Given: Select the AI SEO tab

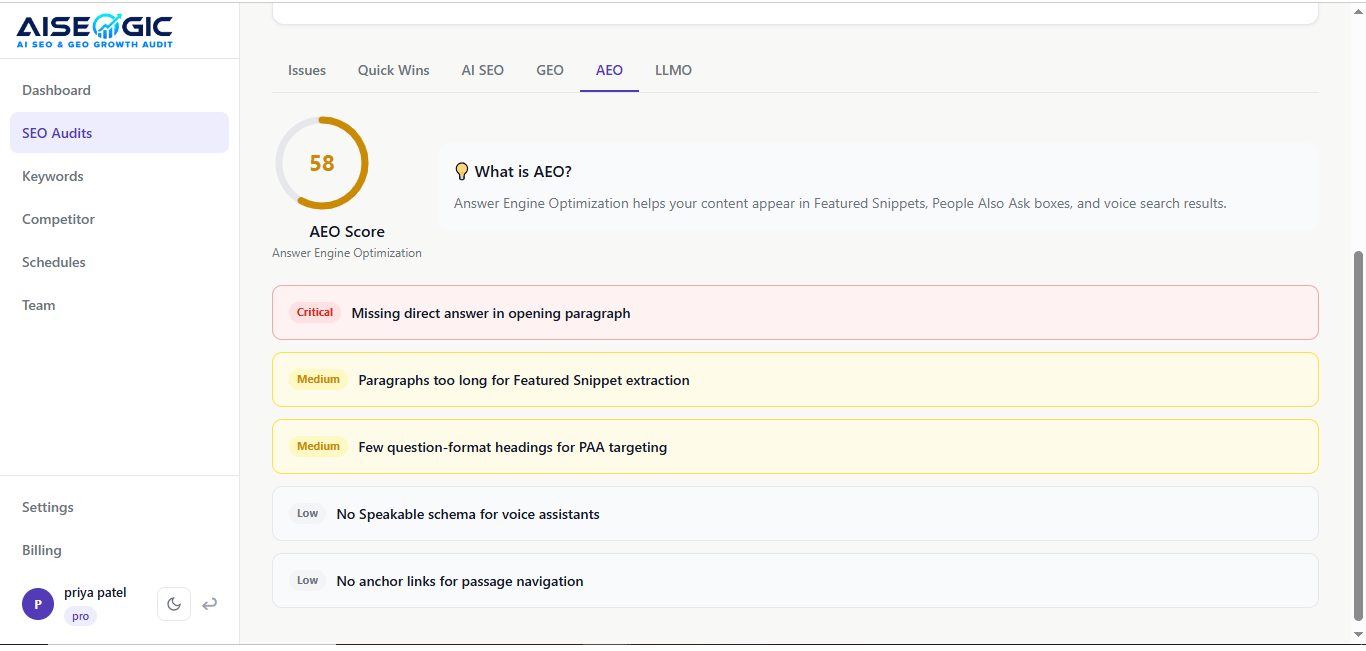Looking at the screenshot, I should [483, 70].
